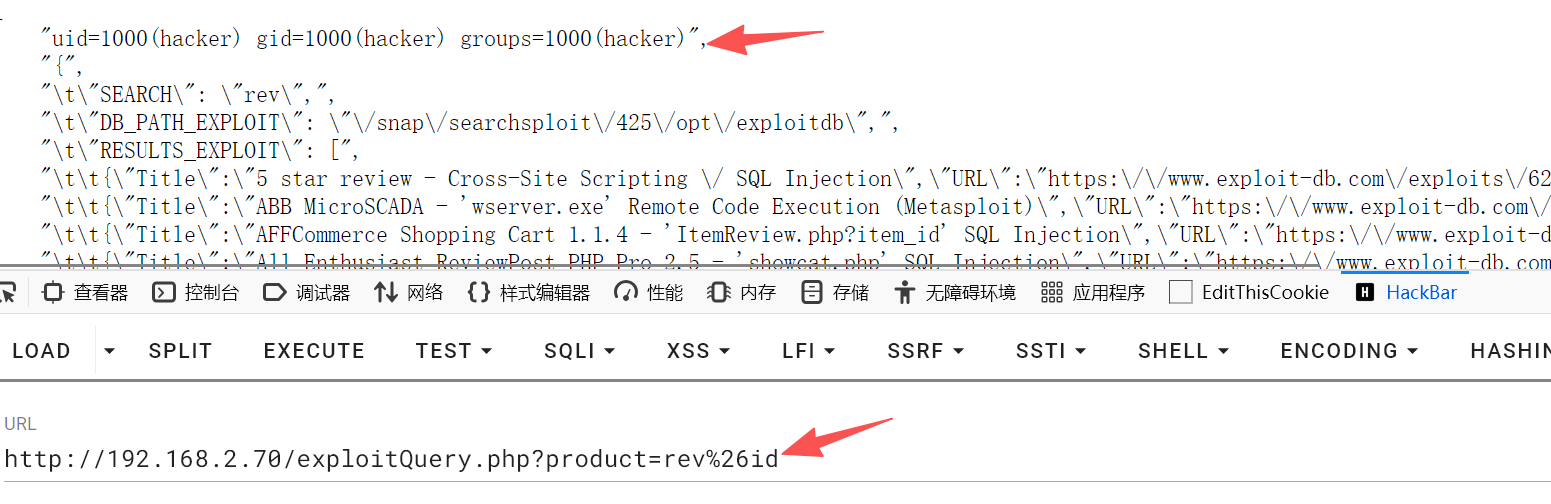Open the XSS dropdown menu

coord(698,351)
